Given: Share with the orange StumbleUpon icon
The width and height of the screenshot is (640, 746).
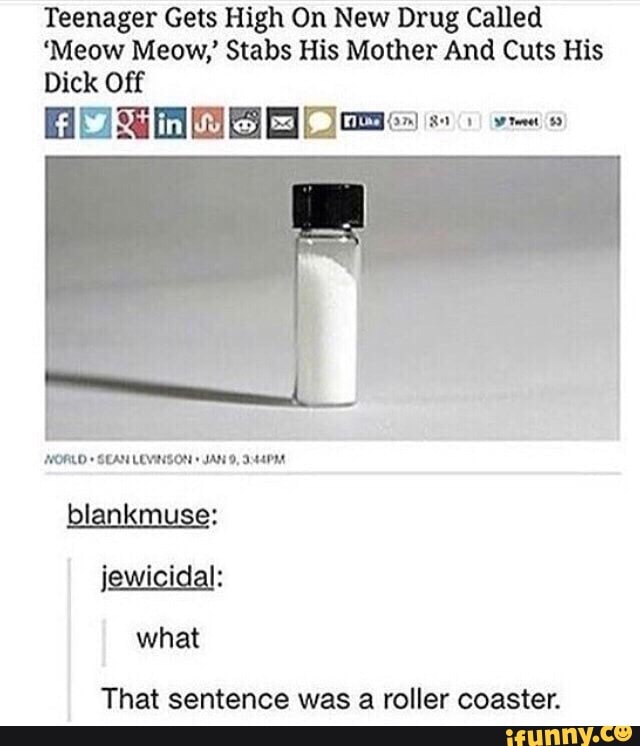Looking at the screenshot, I should (207, 123).
